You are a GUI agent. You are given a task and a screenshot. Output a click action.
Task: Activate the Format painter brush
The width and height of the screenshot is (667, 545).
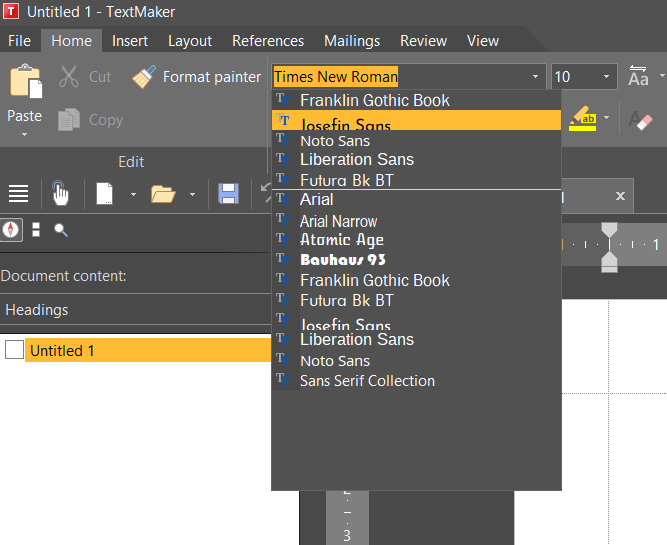(145, 77)
